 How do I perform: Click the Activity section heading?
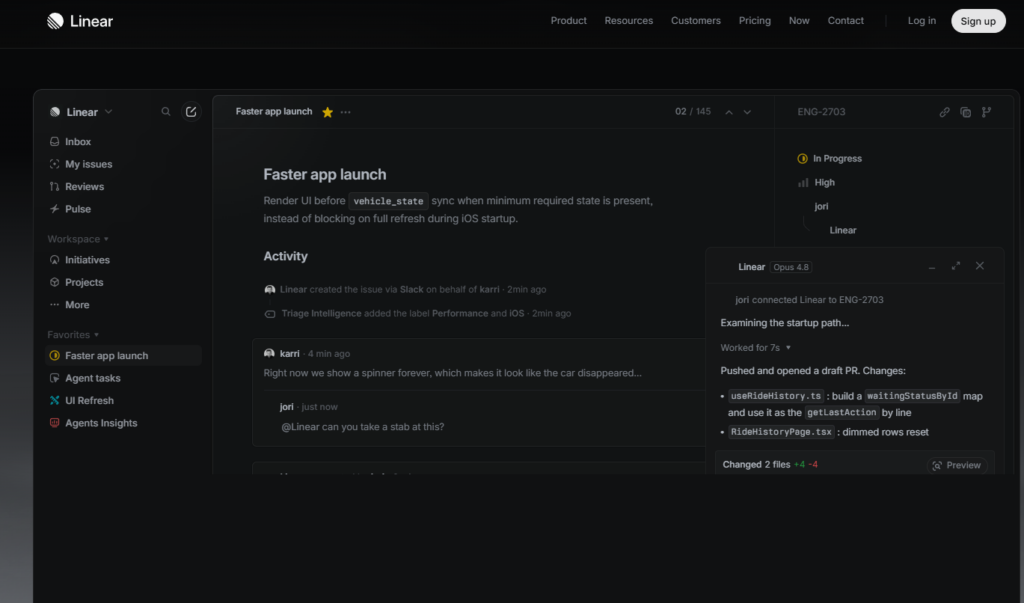(x=285, y=256)
